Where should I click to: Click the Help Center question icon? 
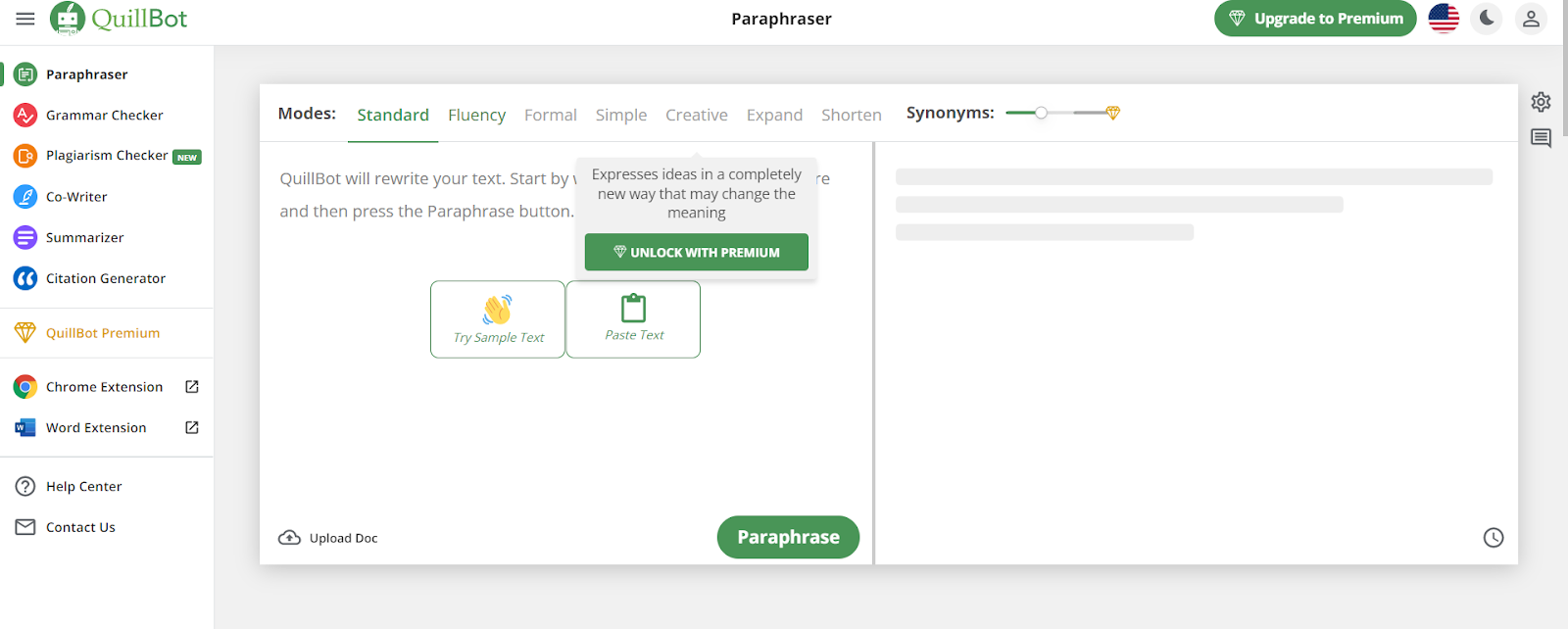pyautogui.click(x=25, y=487)
